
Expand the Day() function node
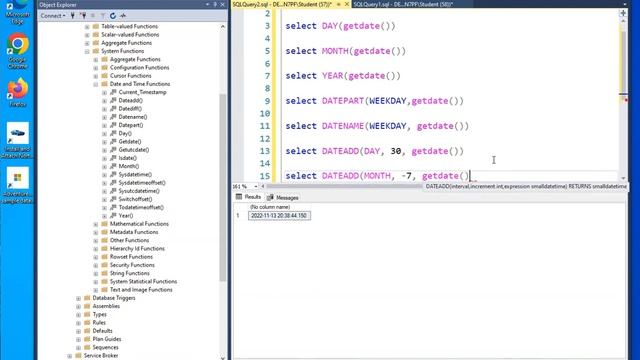[x=104, y=133]
